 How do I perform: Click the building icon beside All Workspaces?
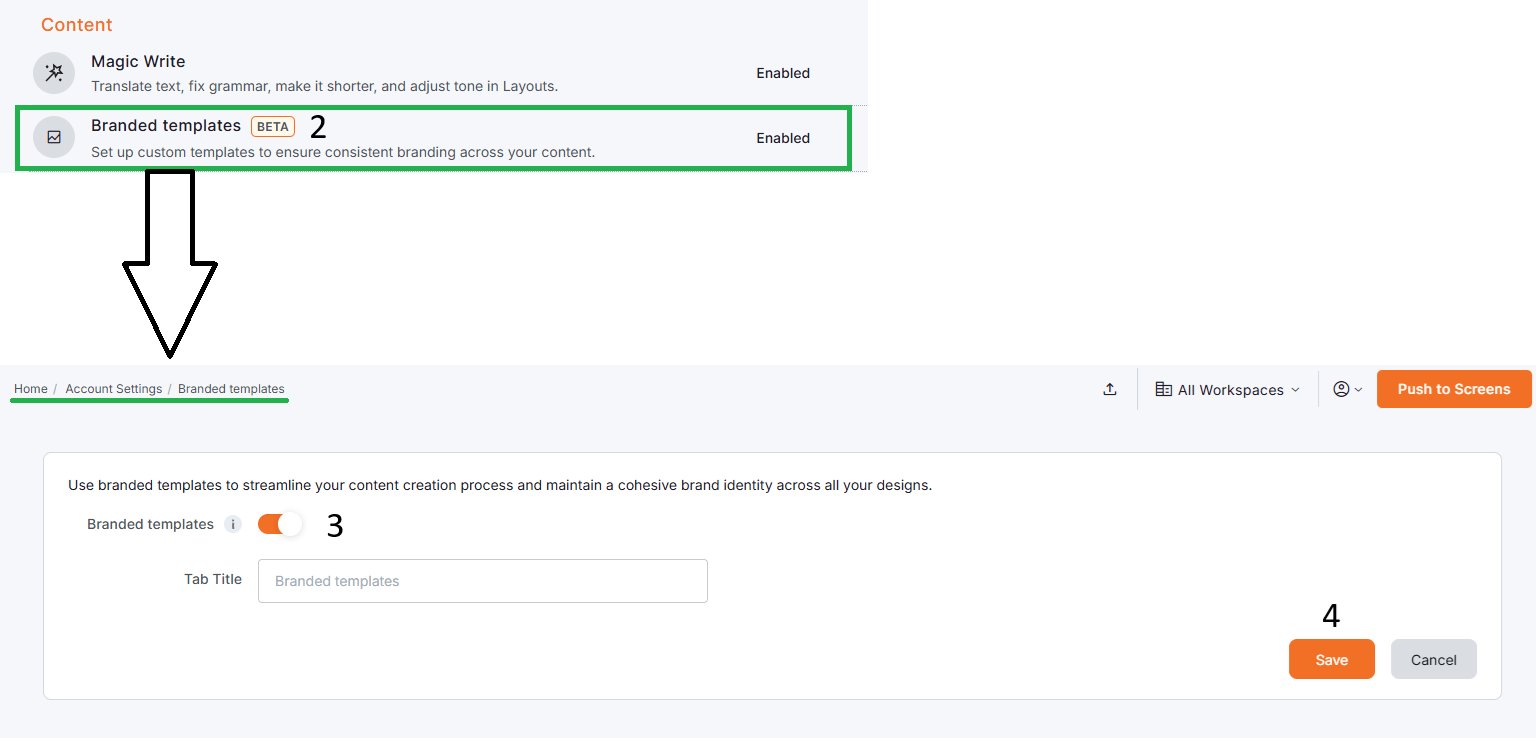[x=1163, y=390]
